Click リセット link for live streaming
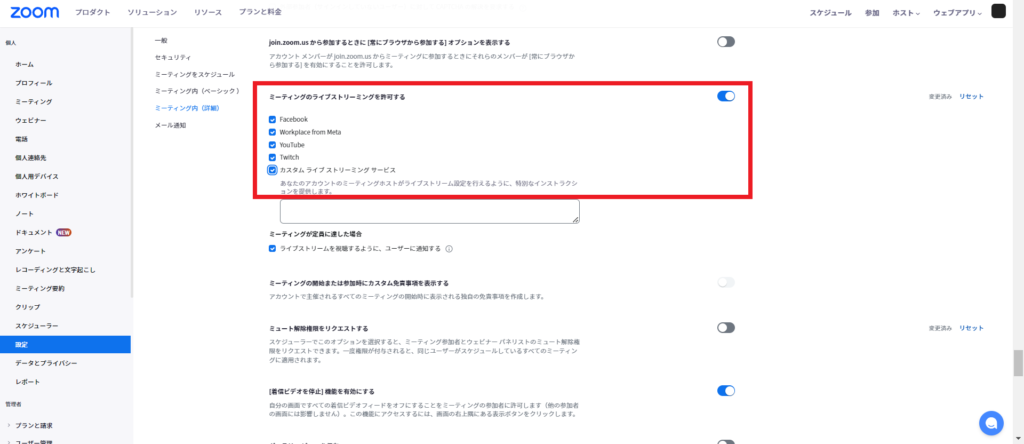This screenshot has width=1024, height=444. [x=971, y=97]
